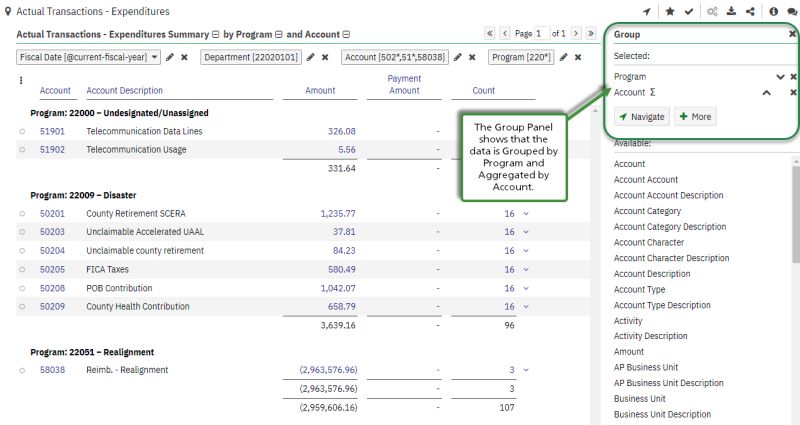Click the download export icon

[731, 11]
